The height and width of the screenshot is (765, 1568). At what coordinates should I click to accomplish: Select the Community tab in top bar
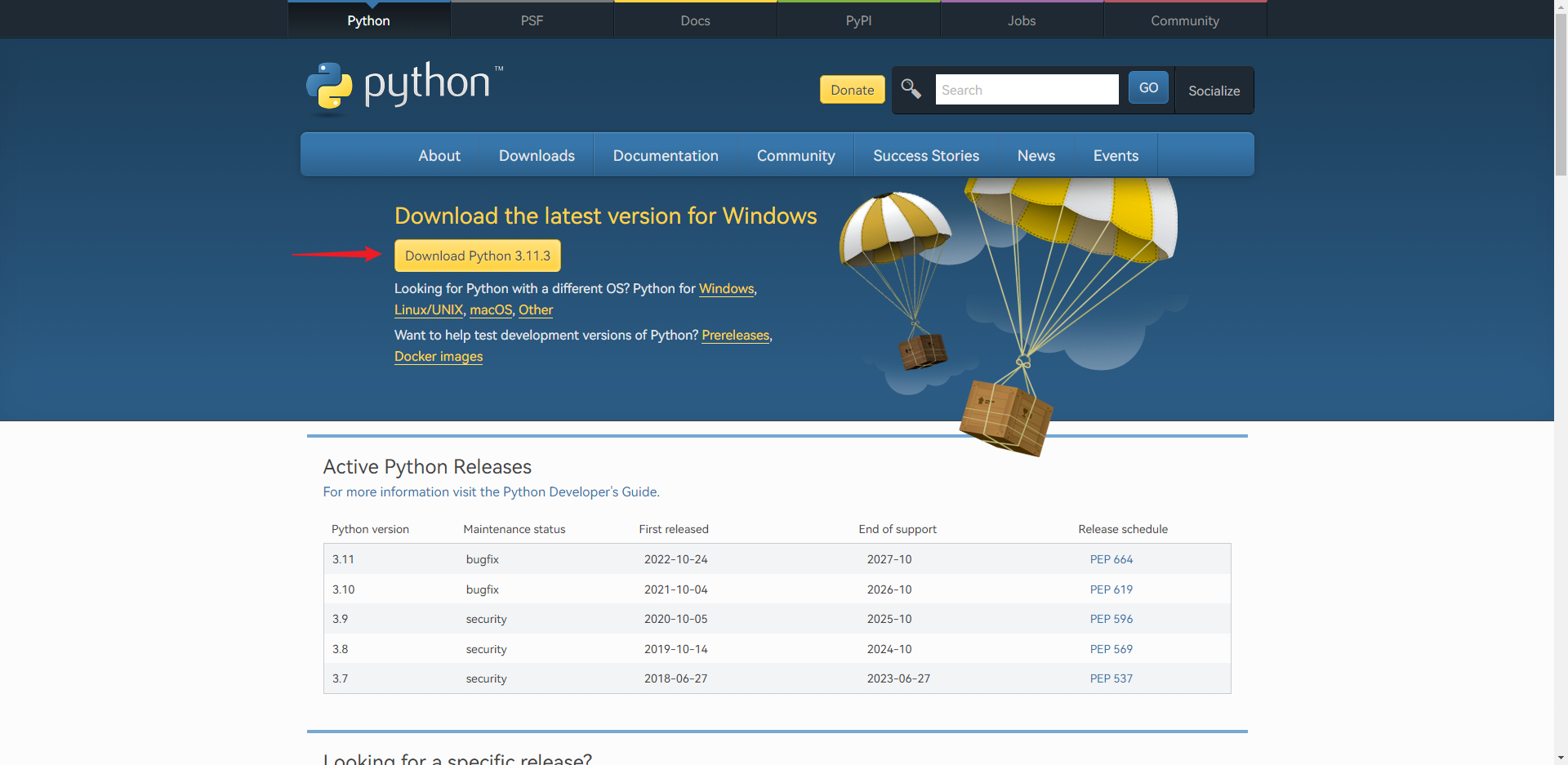pos(1185,20)
